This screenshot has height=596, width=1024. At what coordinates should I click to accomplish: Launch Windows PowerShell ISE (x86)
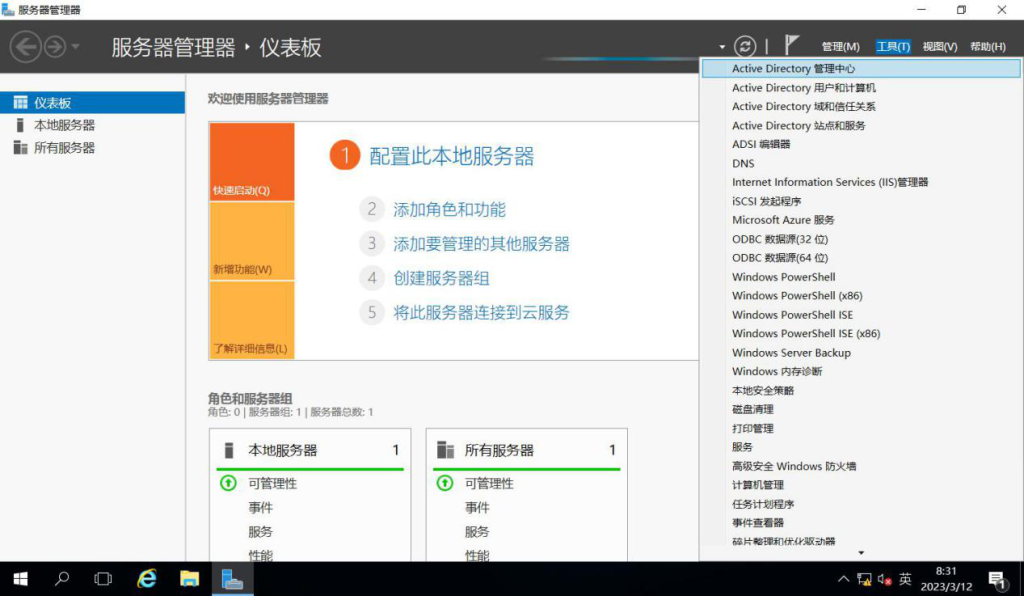[x=861, y=334]
